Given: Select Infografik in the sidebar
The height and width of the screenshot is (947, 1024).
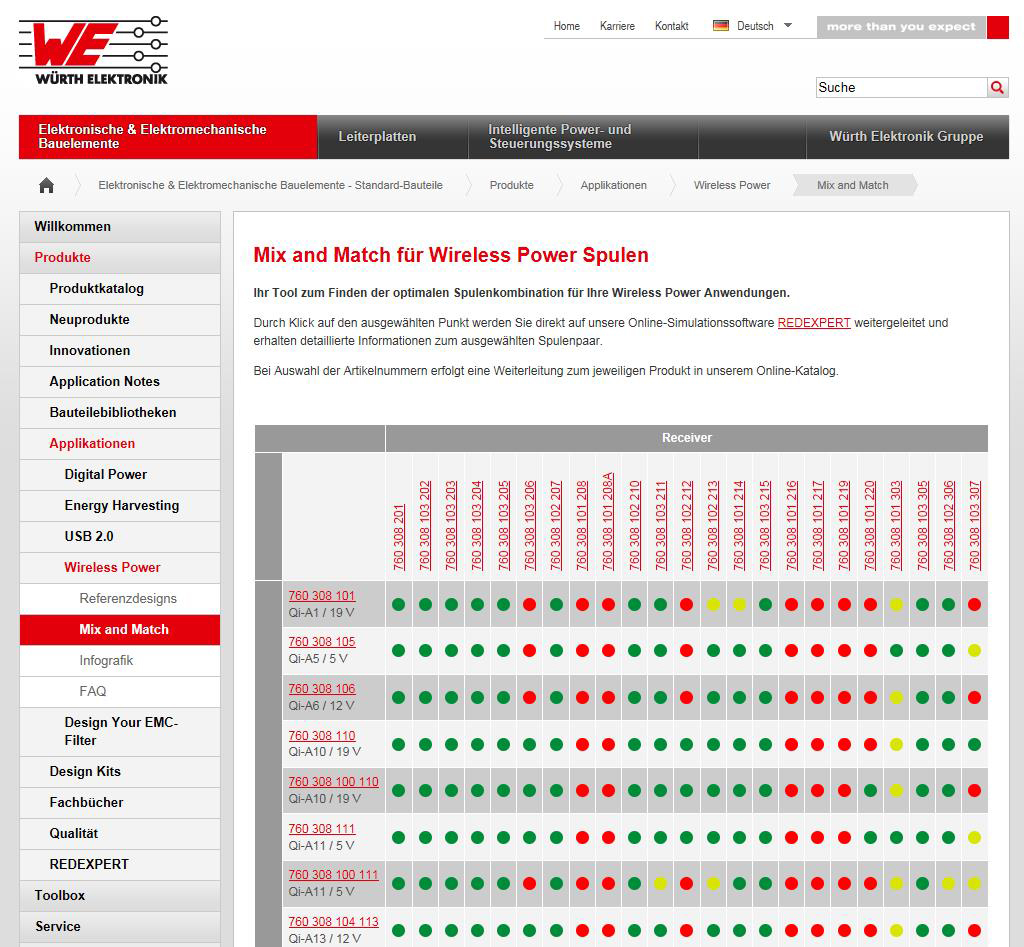Looking at the screenshot, I should (x=120, y=660).
